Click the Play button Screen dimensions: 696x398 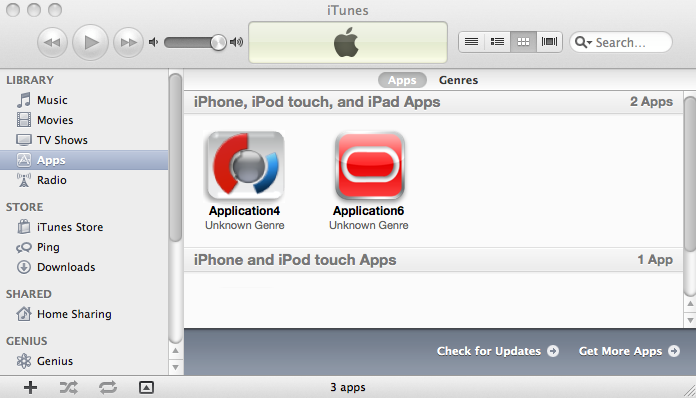tap(91, 43)
